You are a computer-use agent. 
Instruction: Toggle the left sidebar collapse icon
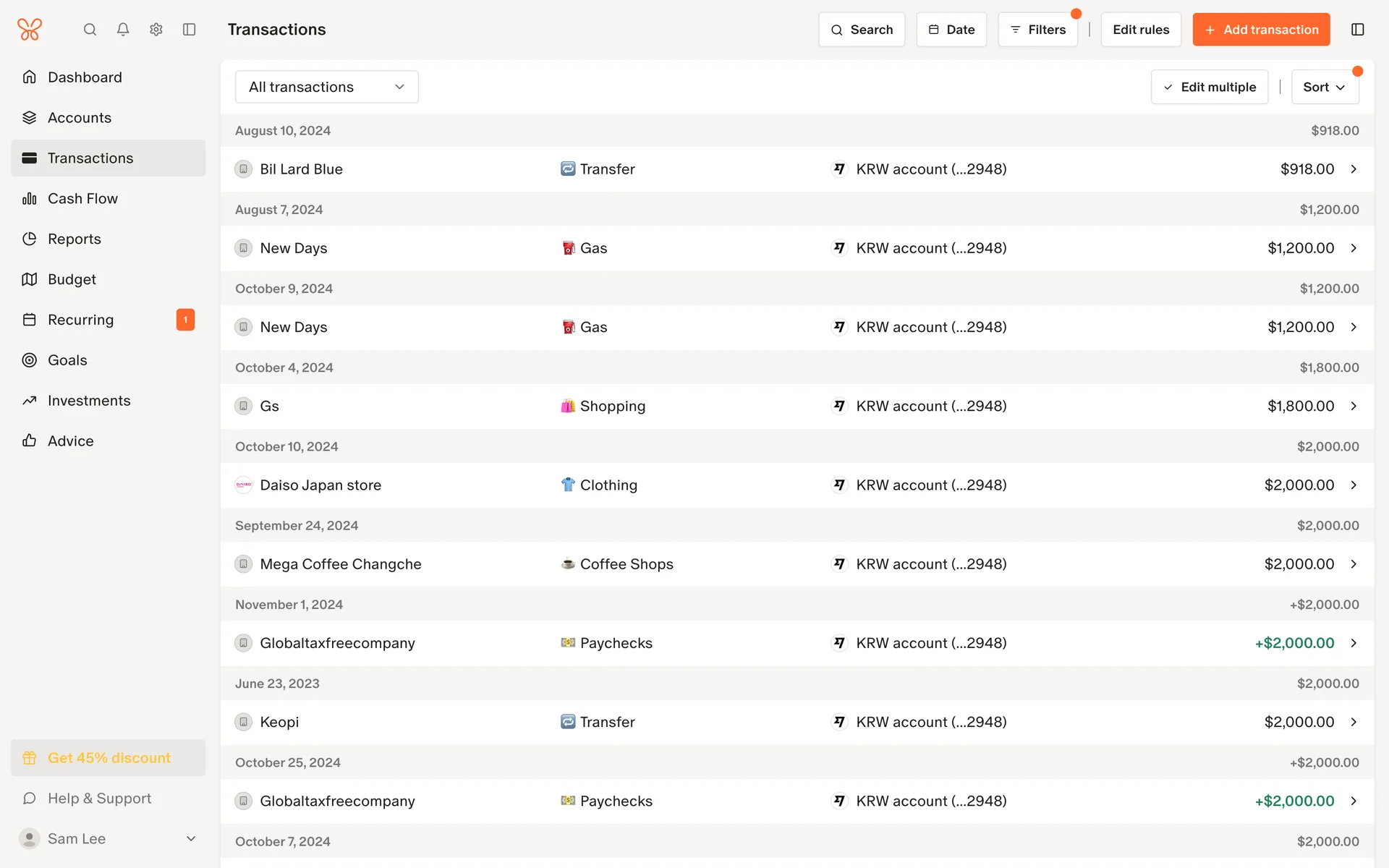pos(190,30)
